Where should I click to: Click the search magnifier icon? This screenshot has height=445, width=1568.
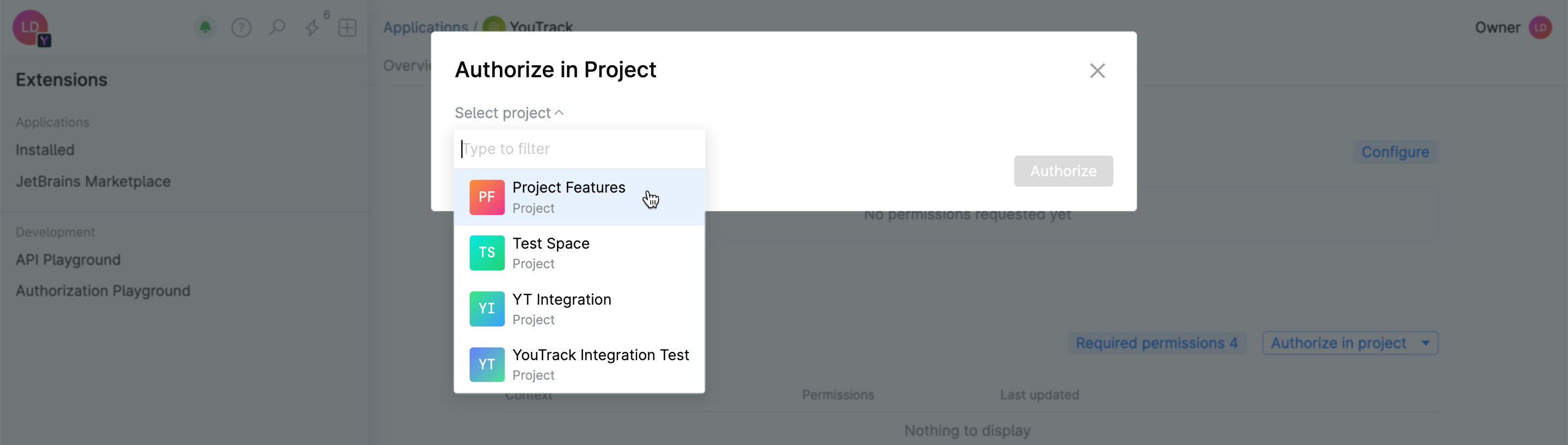coord(277,27)
